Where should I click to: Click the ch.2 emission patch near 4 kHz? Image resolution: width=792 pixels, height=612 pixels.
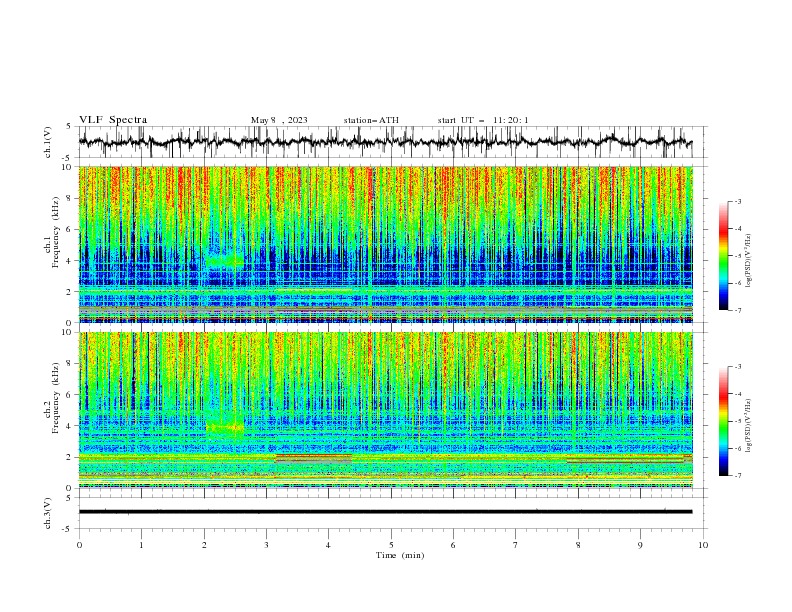(225, 428)
